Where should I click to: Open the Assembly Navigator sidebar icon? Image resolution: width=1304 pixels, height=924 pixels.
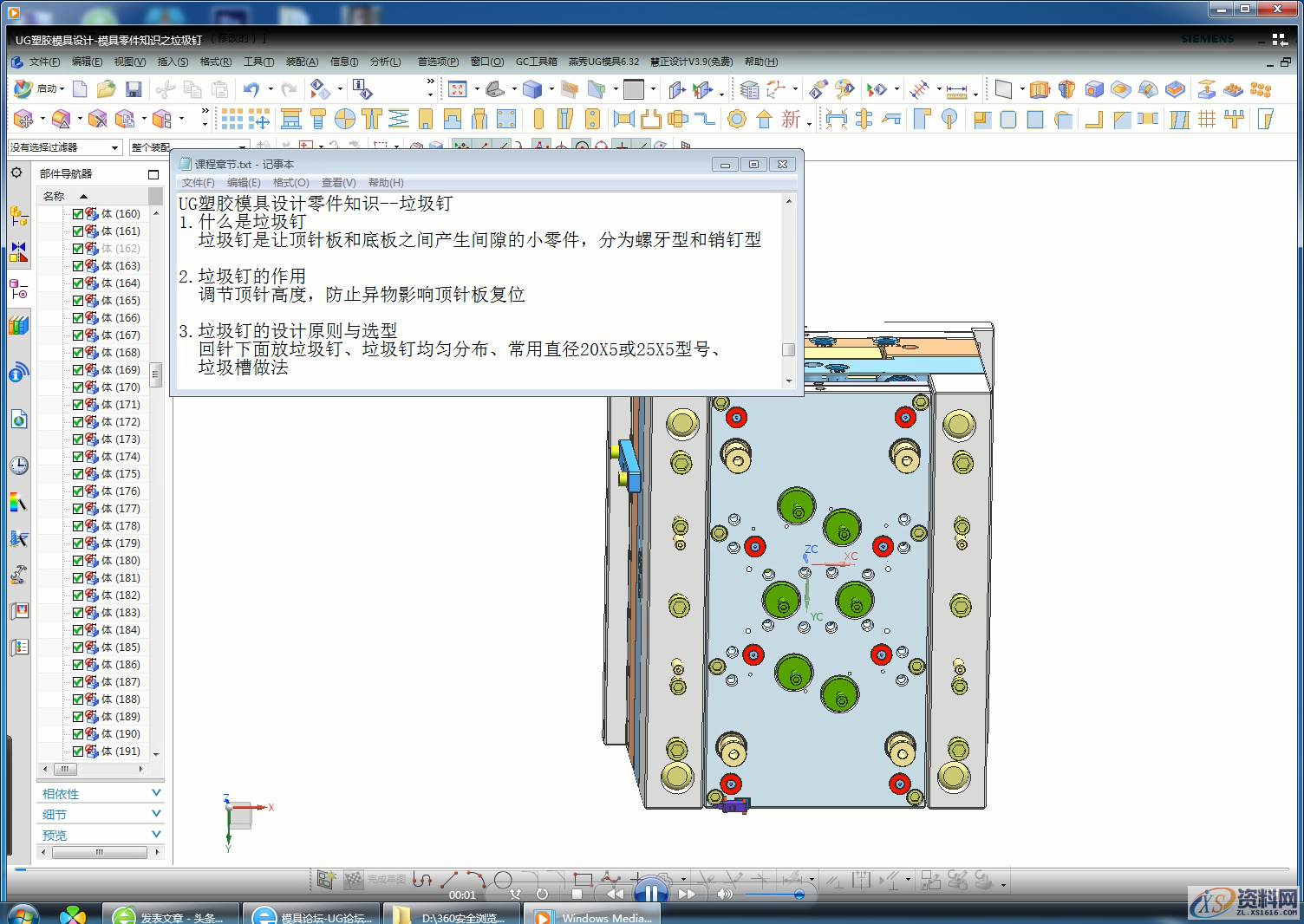point(19,217)
